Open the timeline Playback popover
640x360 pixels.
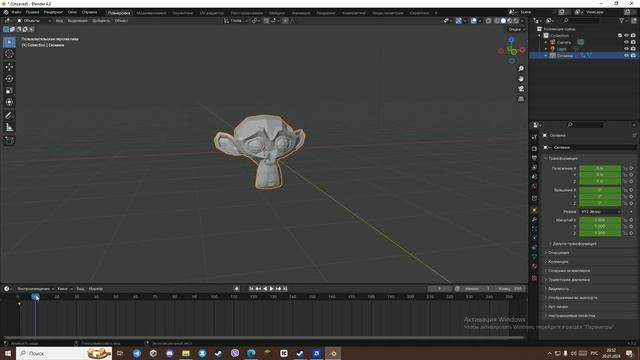click(x=35, y=289)
